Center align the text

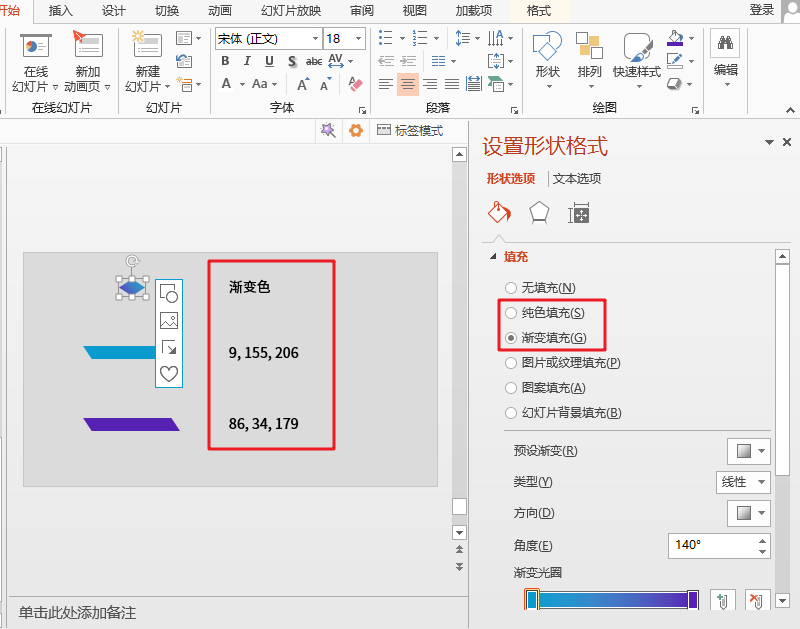point(408,84)
